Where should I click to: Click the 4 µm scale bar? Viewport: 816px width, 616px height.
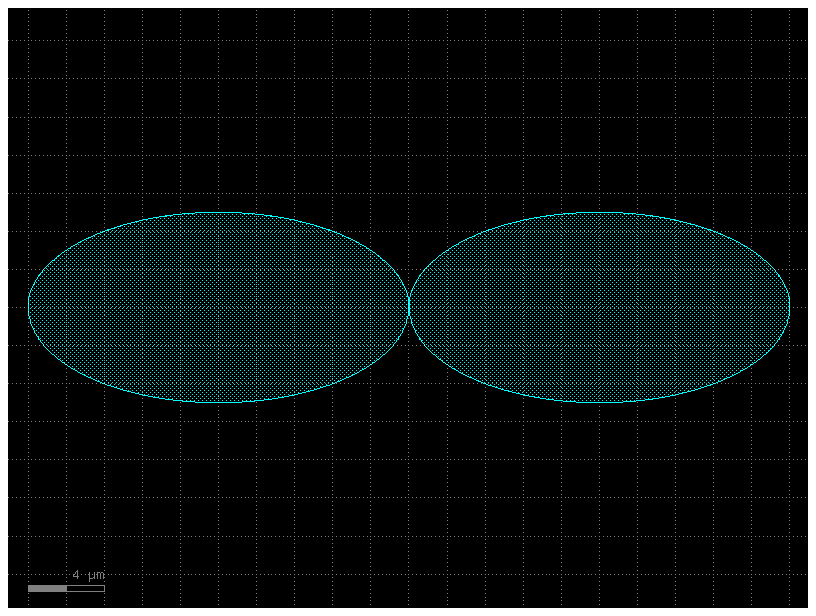[x=66, y=588]
